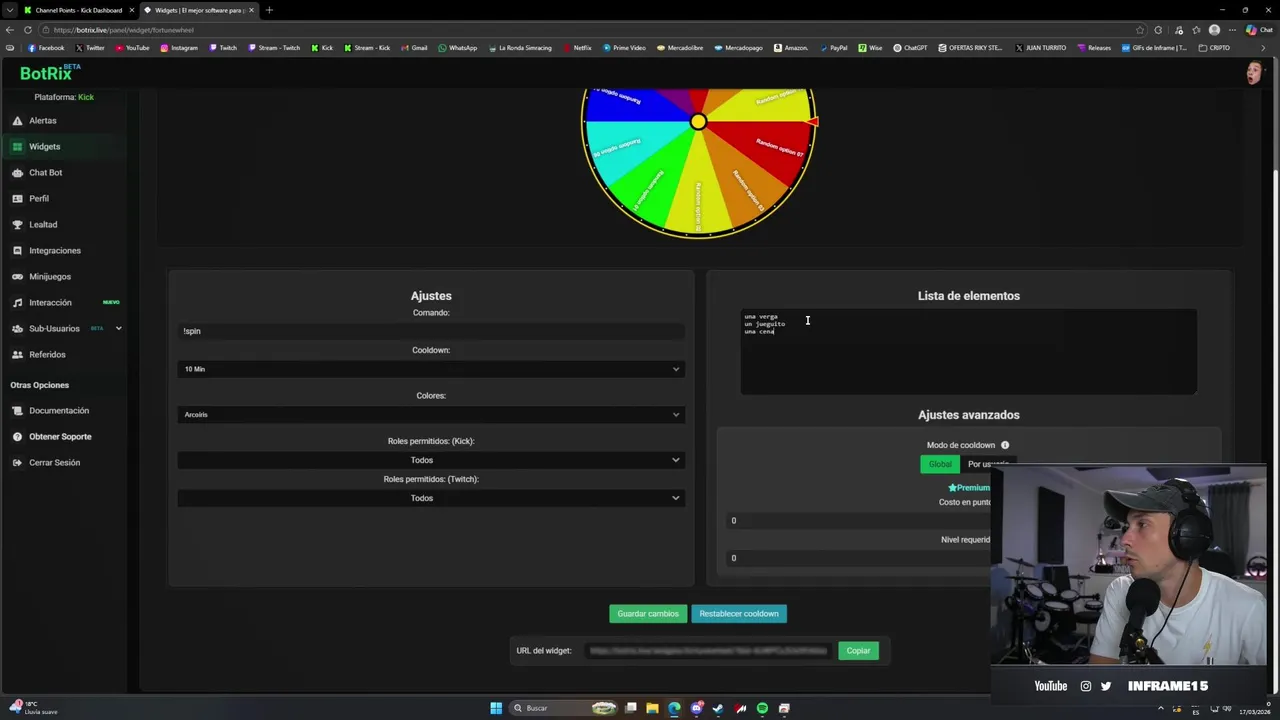Click the Comando input with !spin

431,331
